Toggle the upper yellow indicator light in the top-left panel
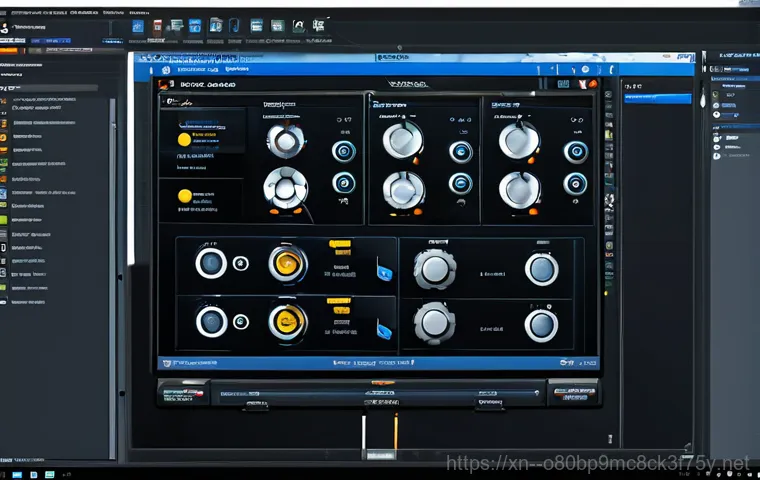Viewport: 760px width, 480px height. 184,140
